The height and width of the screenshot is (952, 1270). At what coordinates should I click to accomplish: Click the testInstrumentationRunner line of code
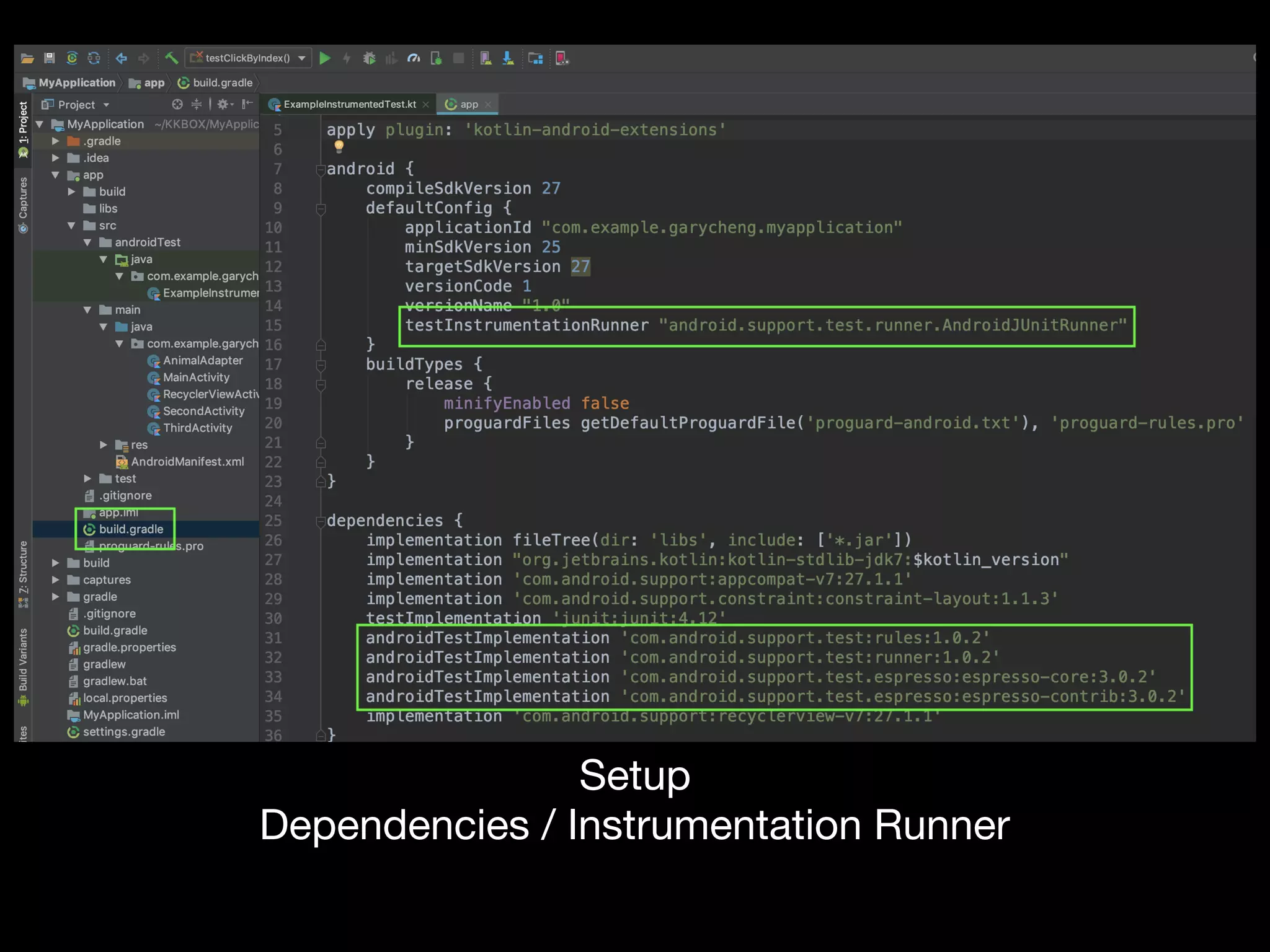[766, 325]
